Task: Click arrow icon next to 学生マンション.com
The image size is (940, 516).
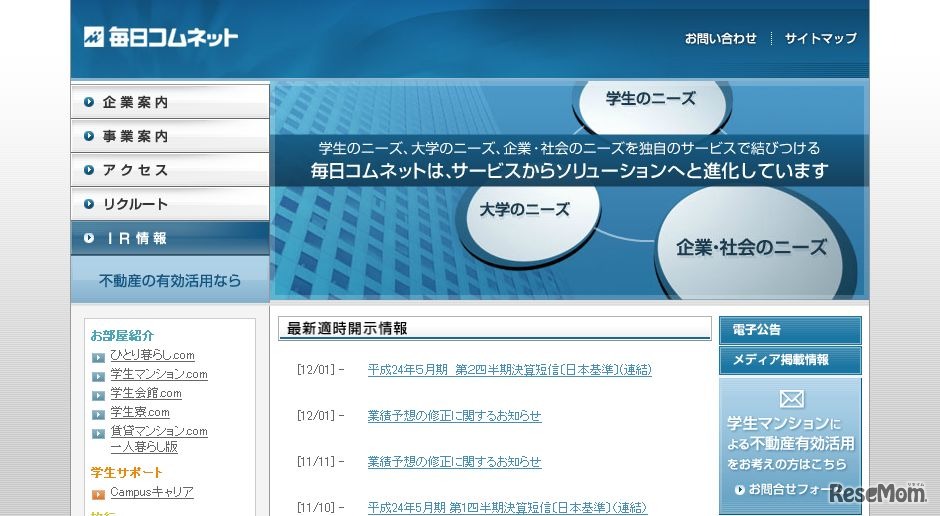Action: tap(98, 377)
